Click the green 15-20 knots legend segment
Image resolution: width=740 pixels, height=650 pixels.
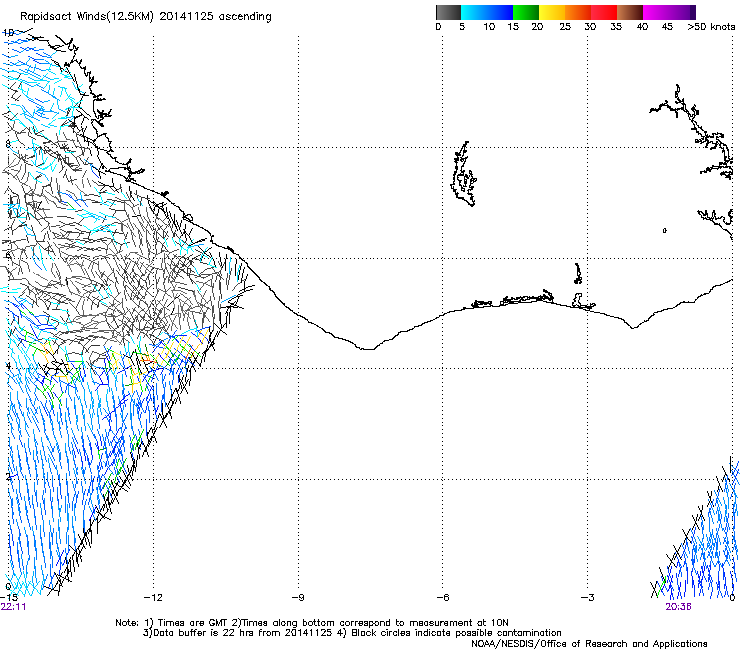[x=526, y=12]
